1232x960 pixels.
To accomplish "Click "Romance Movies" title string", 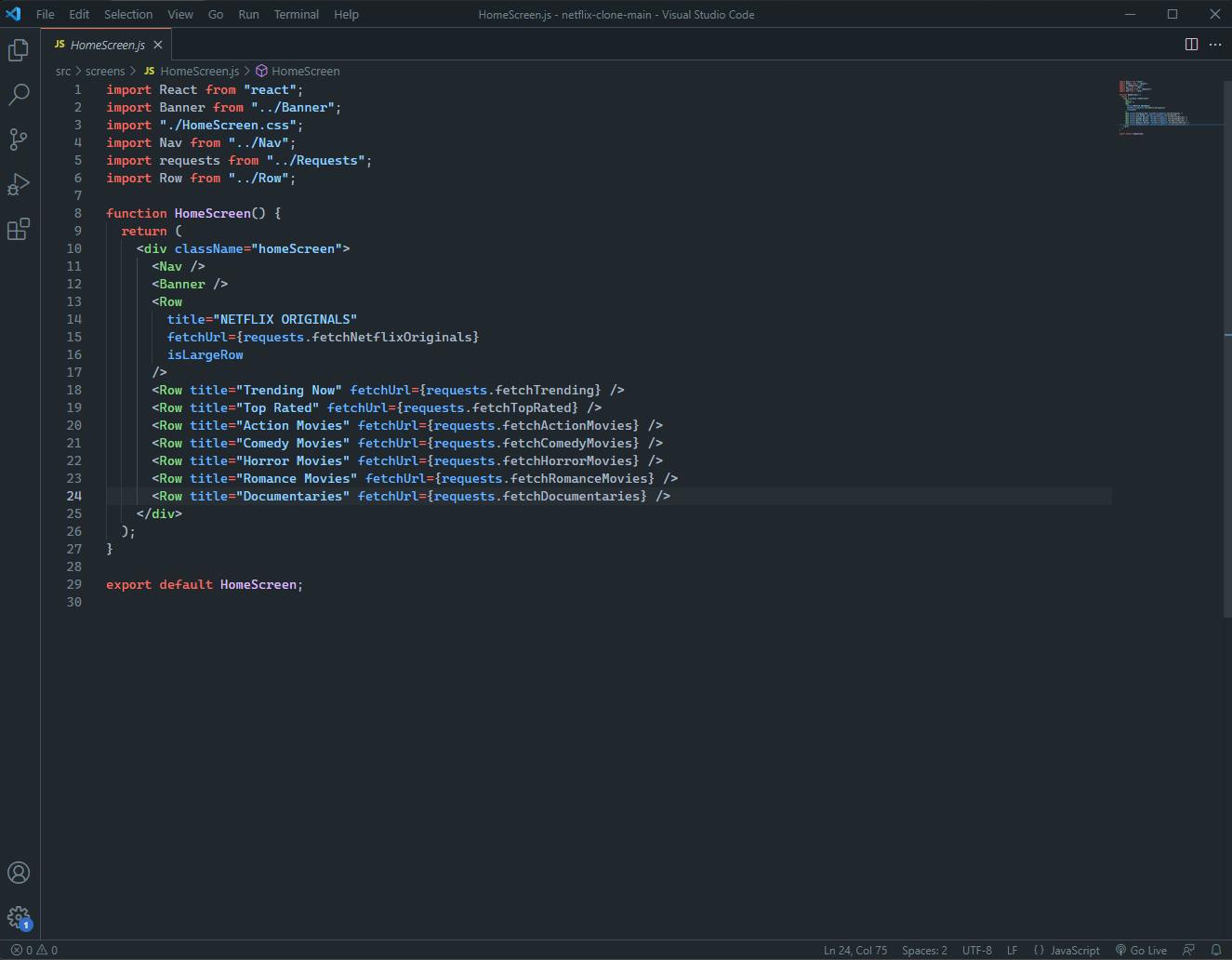I will [x=296, y=478].
